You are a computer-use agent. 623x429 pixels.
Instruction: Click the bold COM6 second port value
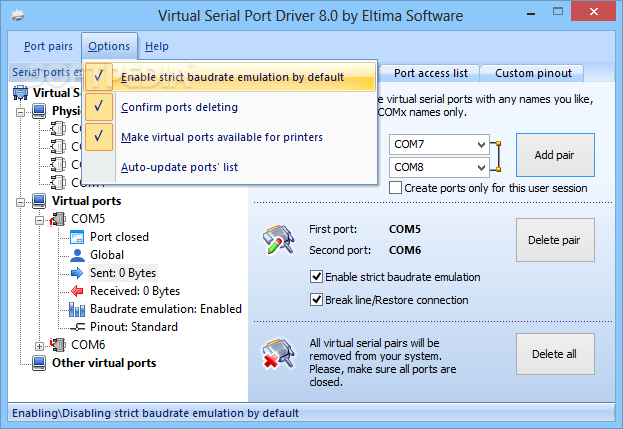[x=405, y=250]
